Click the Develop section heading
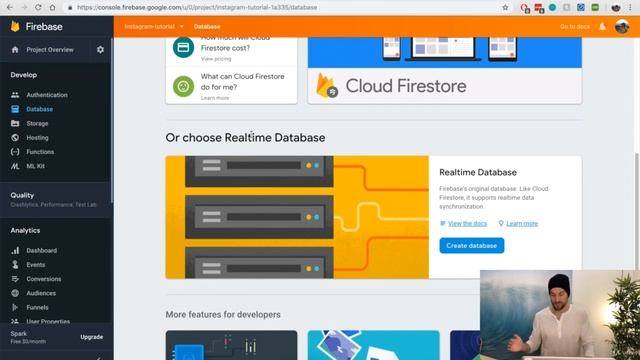Screen dimensions: 640x360 click(x=24, y=75)
